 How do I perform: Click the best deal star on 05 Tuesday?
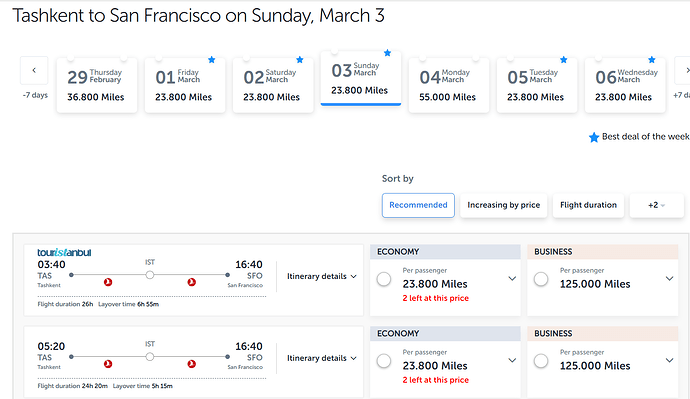click(x=564, y=59)
